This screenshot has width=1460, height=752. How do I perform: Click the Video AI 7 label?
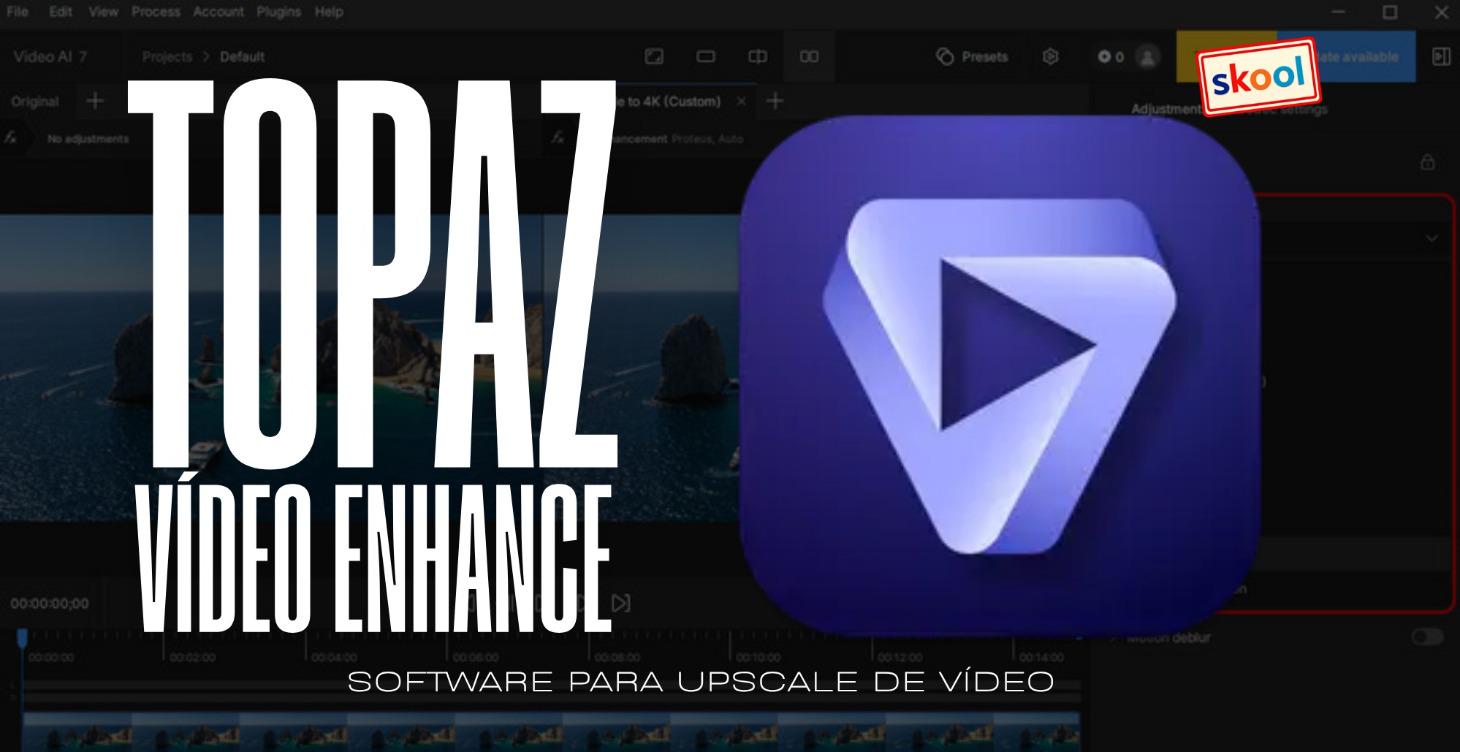click(50, 57)
